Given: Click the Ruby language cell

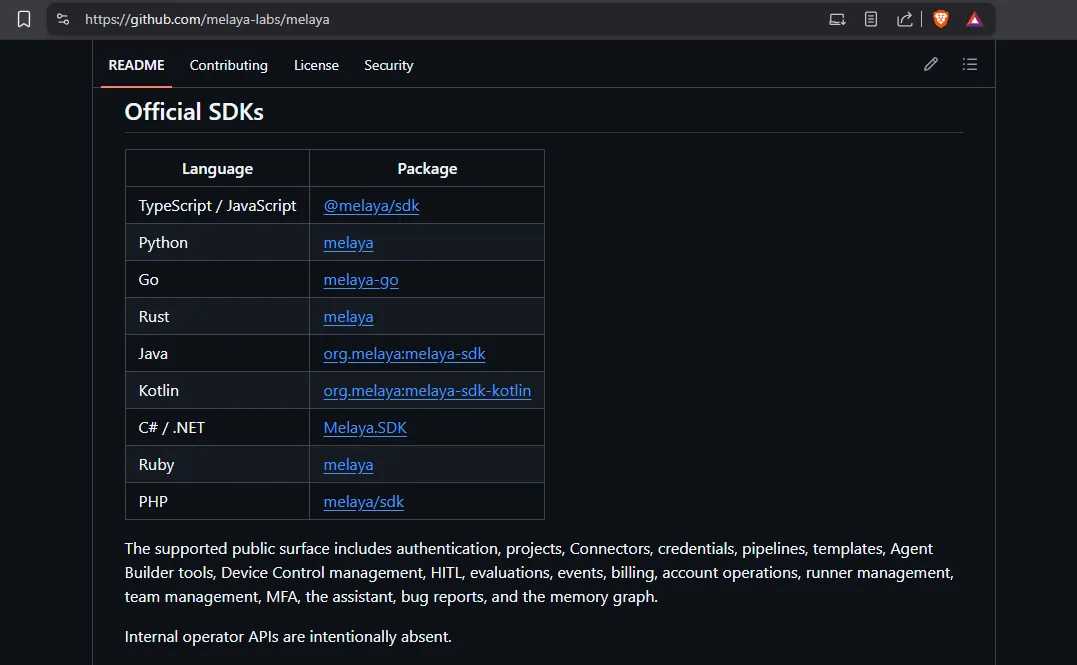Looking at the screenshot, I should (x=217, y=465).
